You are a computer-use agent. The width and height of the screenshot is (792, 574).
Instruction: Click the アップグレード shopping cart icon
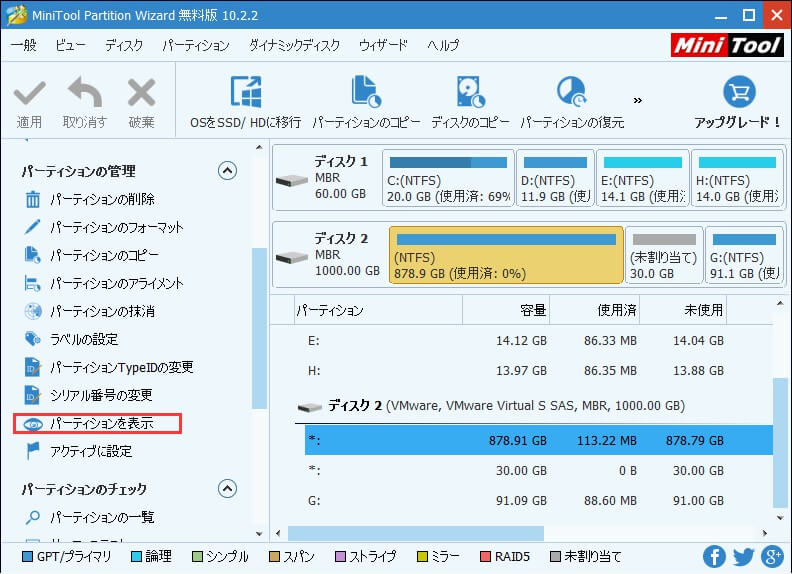tap(739, 91)
